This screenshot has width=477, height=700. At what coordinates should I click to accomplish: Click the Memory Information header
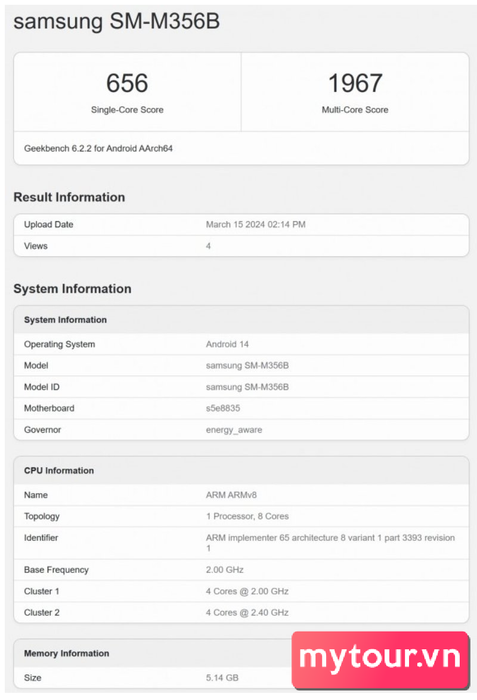tap(67, 654)
